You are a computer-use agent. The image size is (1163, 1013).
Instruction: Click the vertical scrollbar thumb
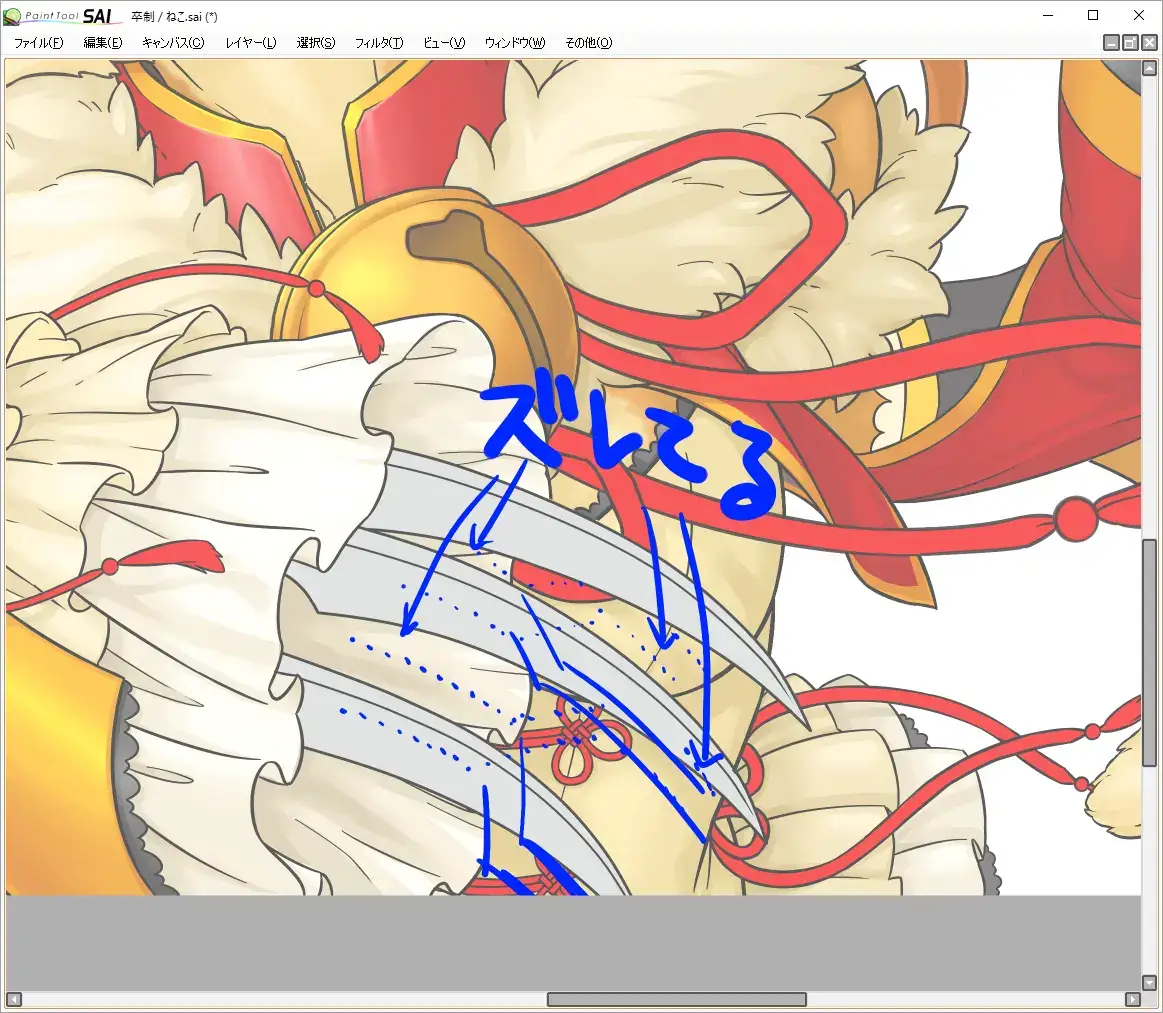point(1150,652)
